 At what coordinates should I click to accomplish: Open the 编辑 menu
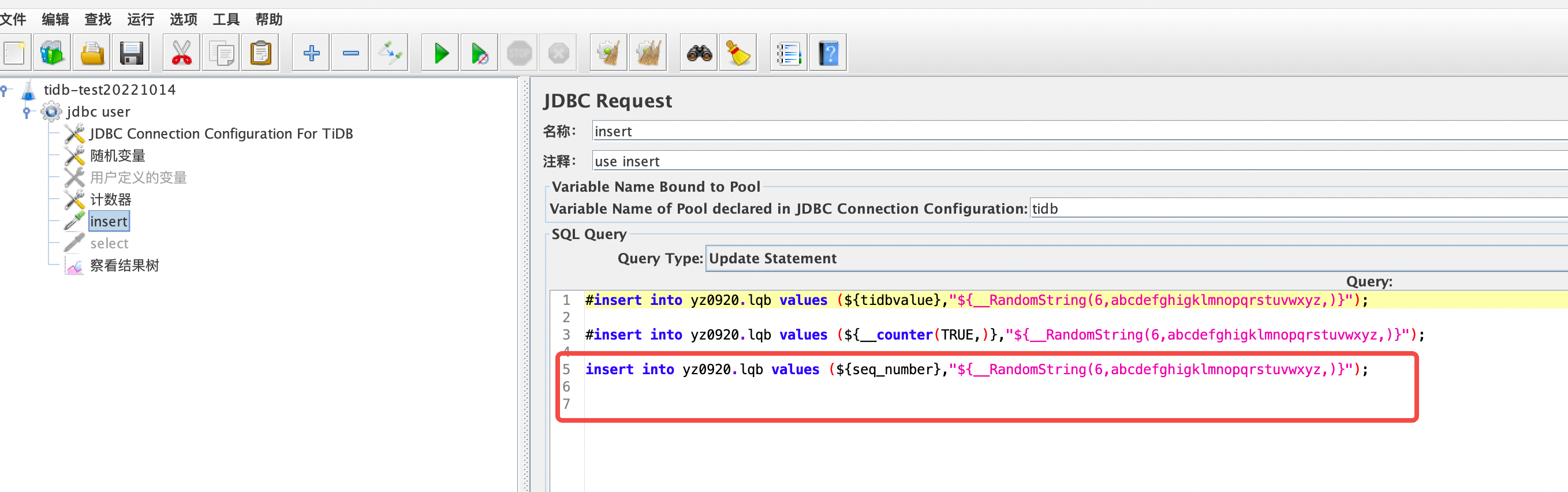tap(55, 20)
